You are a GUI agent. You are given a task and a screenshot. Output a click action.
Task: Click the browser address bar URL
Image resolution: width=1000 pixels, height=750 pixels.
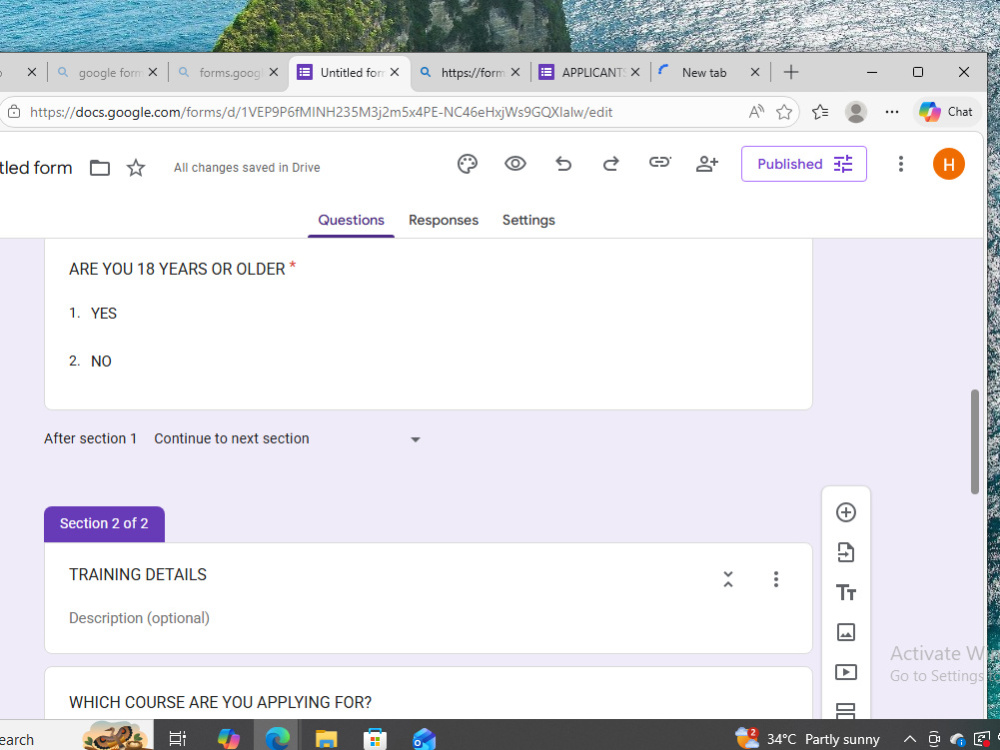click(x=321, y=112)
